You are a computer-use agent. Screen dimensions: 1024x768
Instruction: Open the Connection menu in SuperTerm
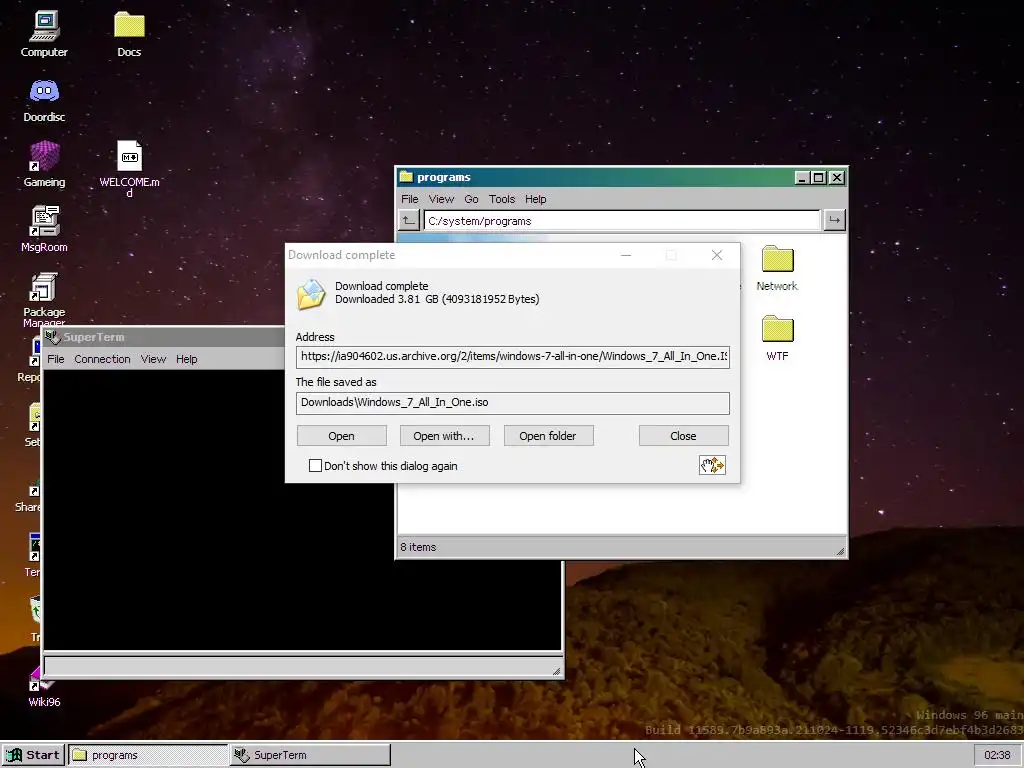coord(102,359)
